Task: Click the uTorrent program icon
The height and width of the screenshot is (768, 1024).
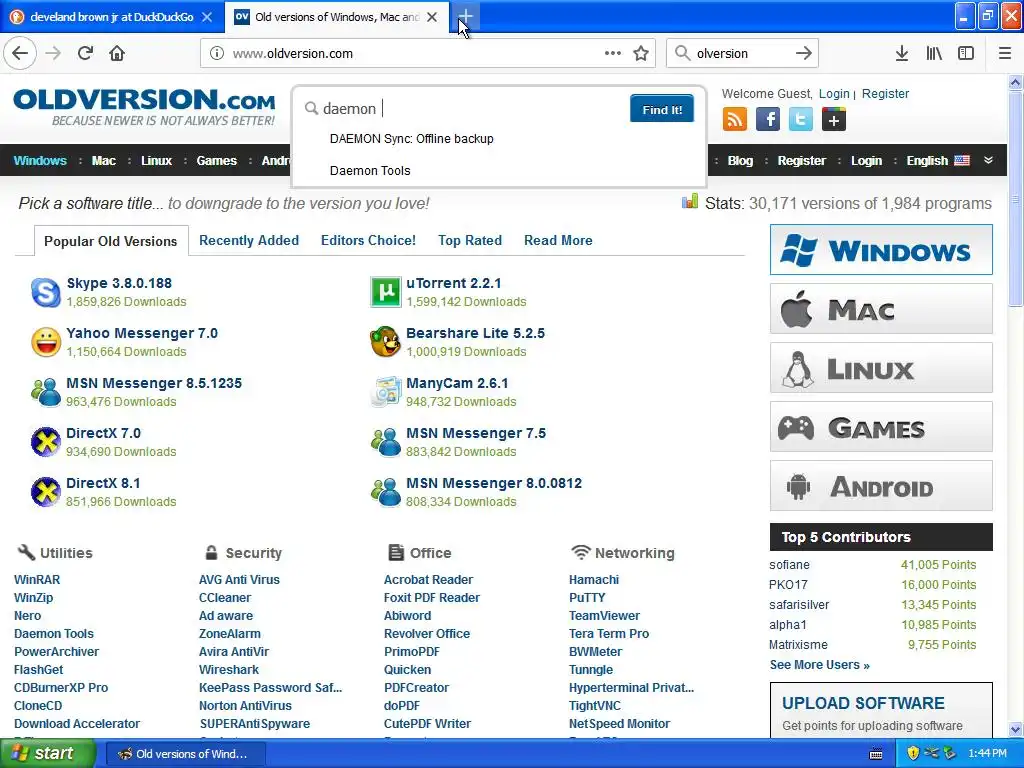Action: (x=385, y=292)
